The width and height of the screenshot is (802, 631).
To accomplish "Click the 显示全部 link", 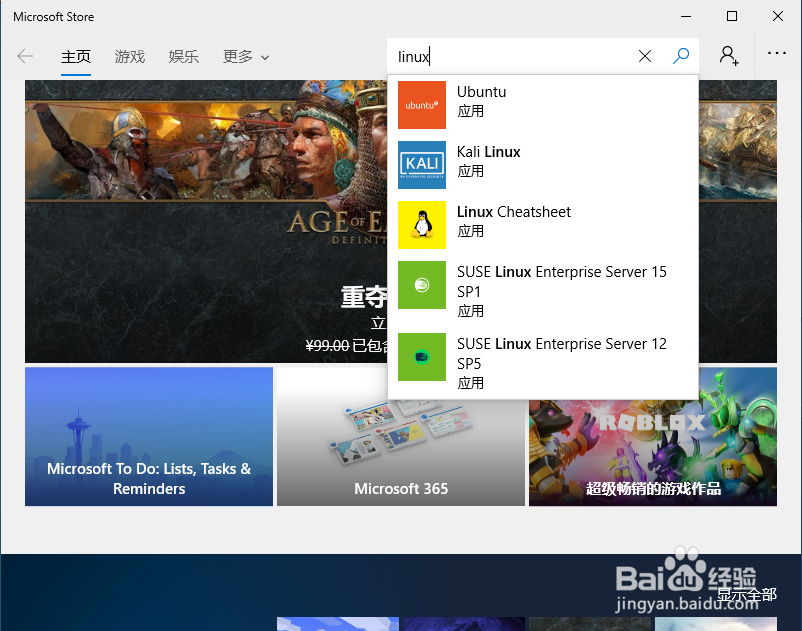I will (x=747, y=595).
